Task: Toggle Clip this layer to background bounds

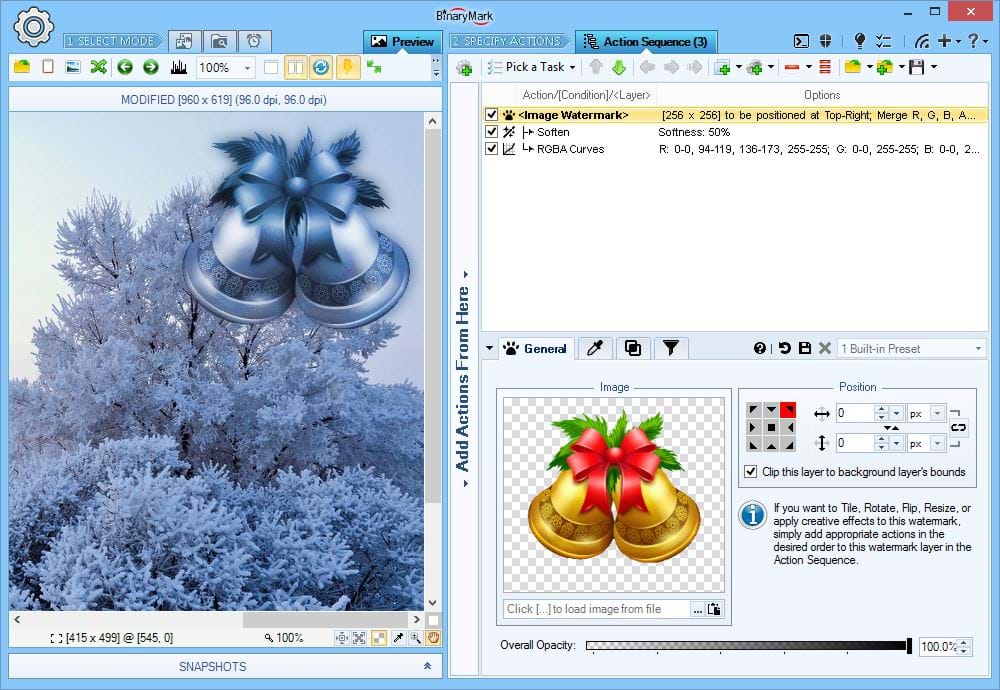Action: click(x=752, y=472)
